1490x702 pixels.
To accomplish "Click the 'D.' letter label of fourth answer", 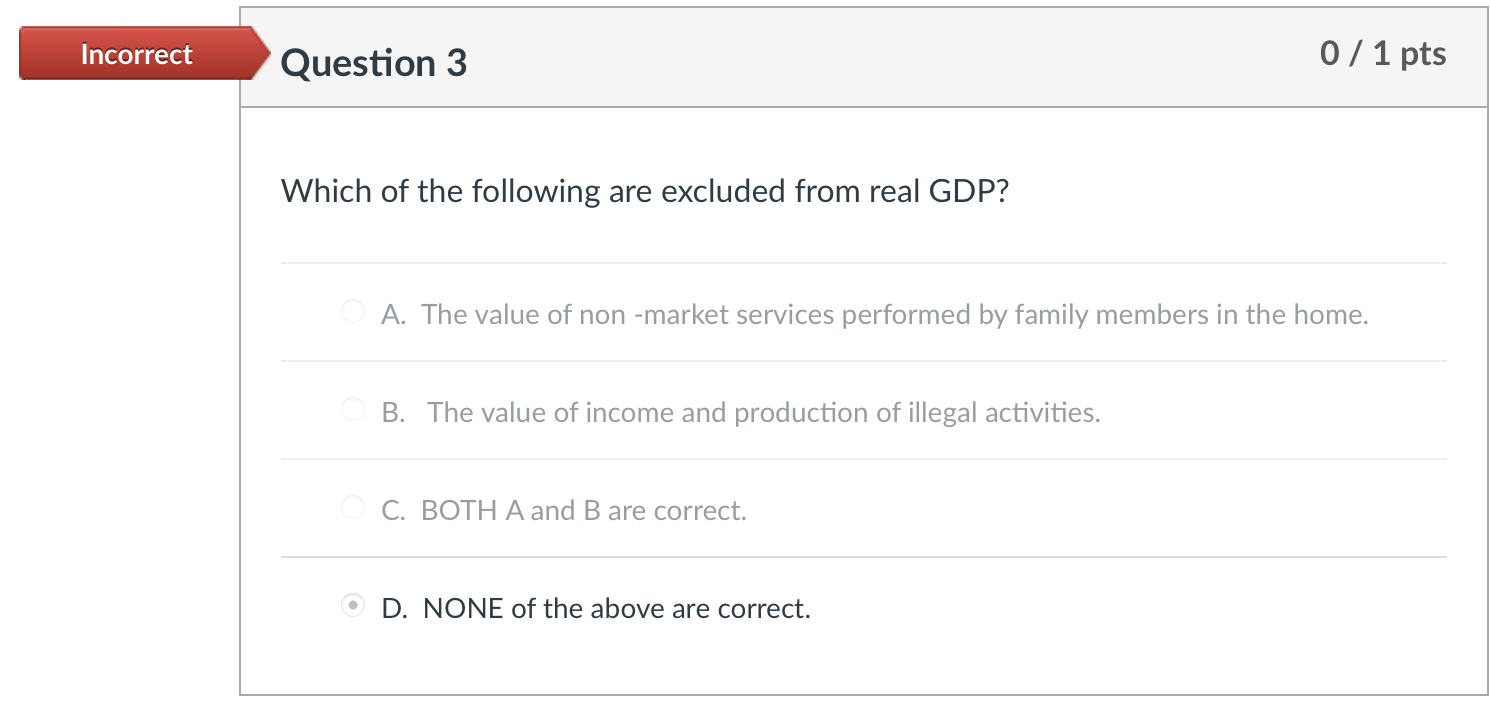I will click(x=393, y=609).
